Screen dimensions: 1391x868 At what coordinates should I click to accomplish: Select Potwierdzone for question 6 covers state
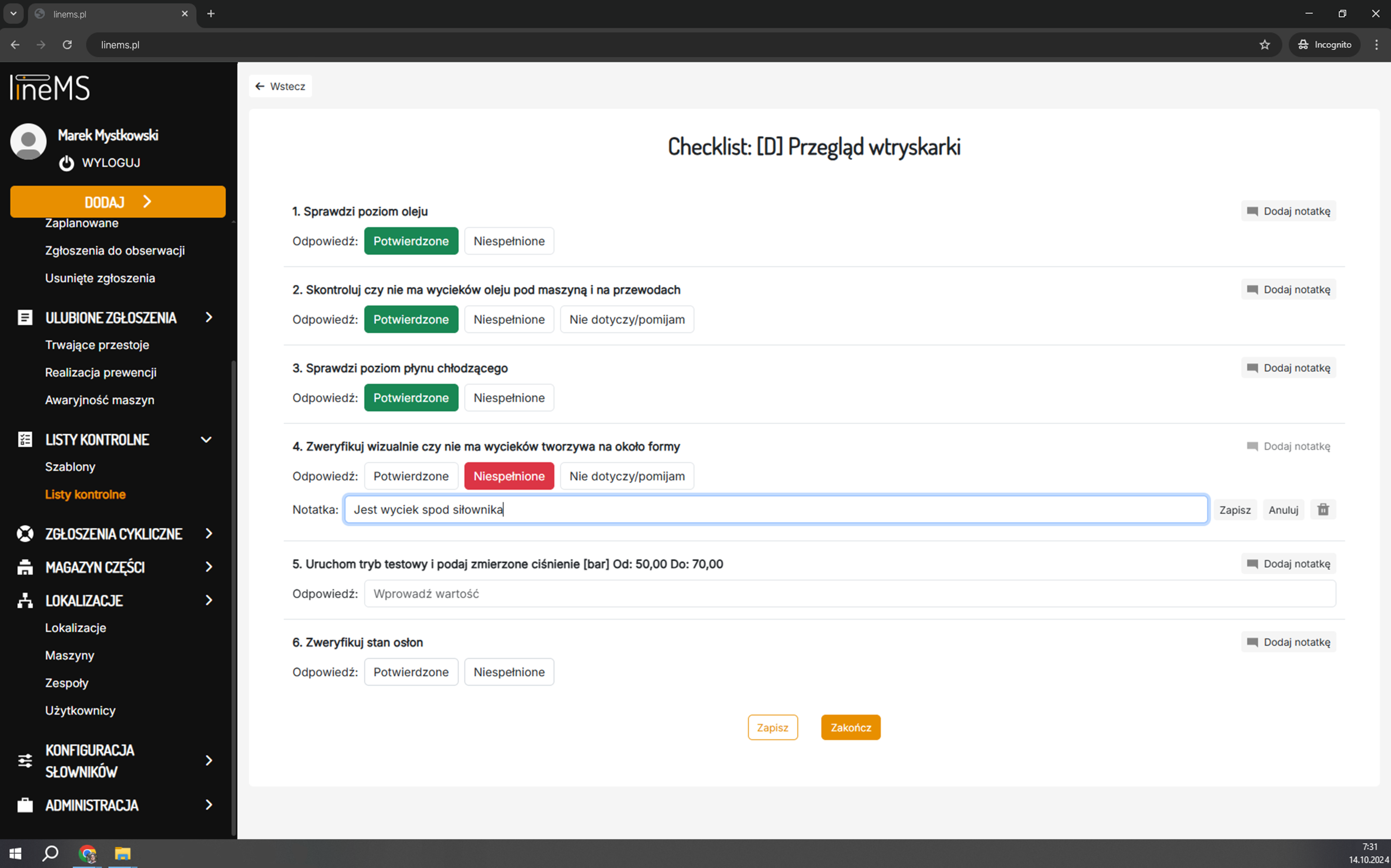click(x=411, y=672)
